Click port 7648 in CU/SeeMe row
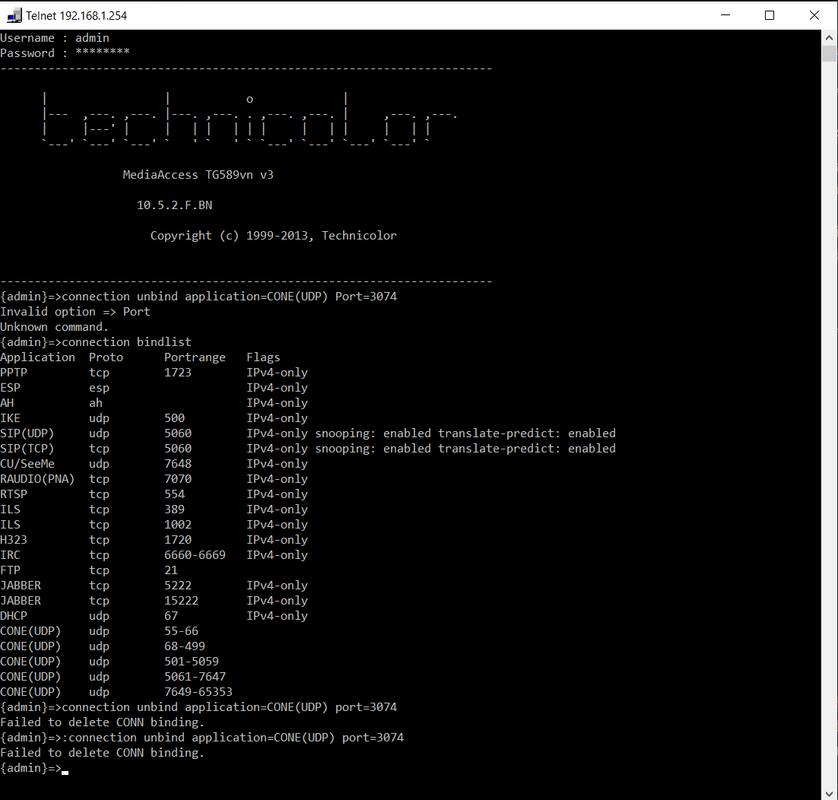The height and width of the screenshot is (800, 838). pos(177,464)
